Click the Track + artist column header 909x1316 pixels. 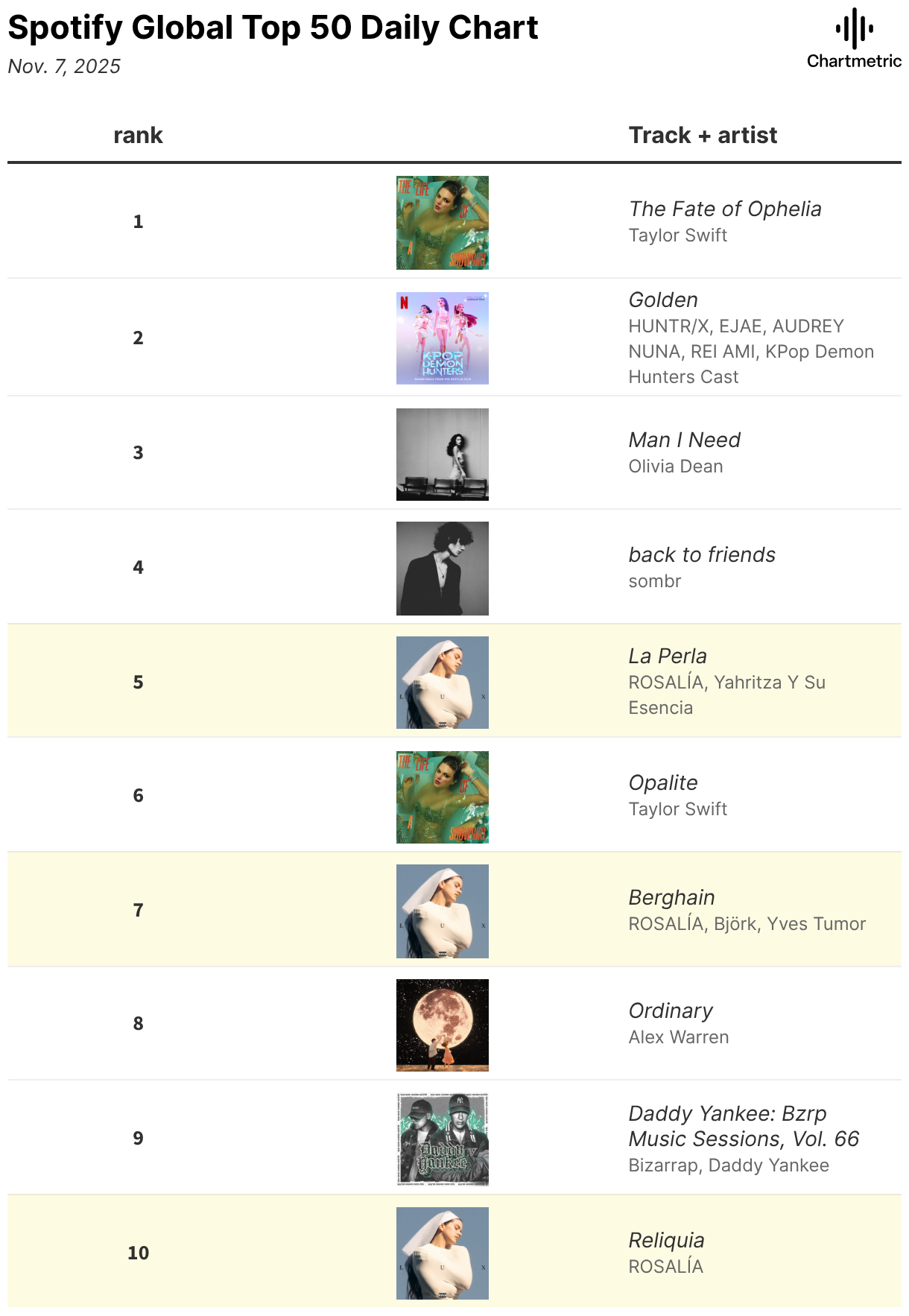(703, 135)
